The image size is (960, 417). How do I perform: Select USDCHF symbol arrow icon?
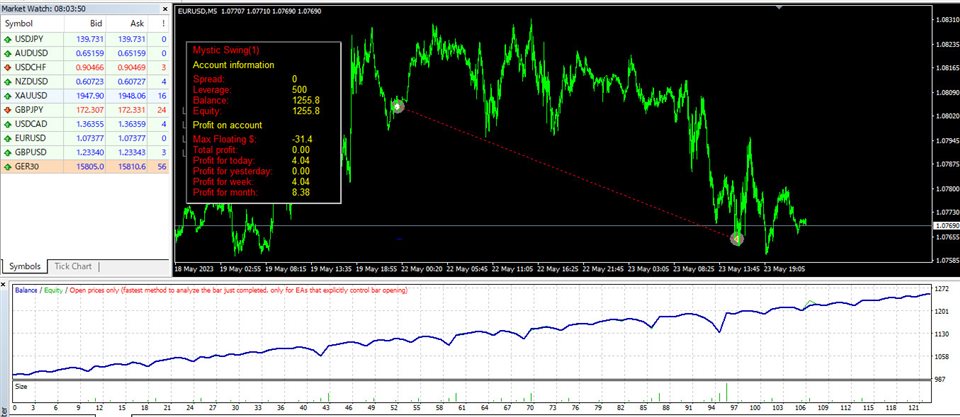[7, 67]
